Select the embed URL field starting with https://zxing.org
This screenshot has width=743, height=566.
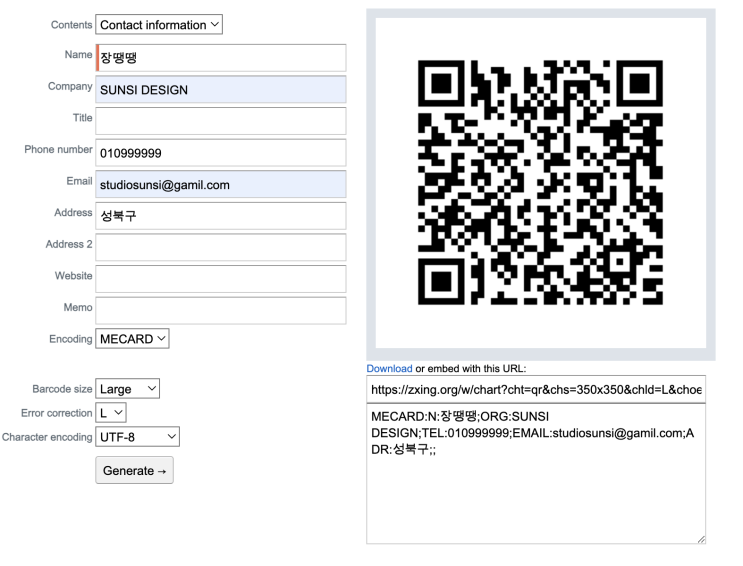tap(536, 389)
